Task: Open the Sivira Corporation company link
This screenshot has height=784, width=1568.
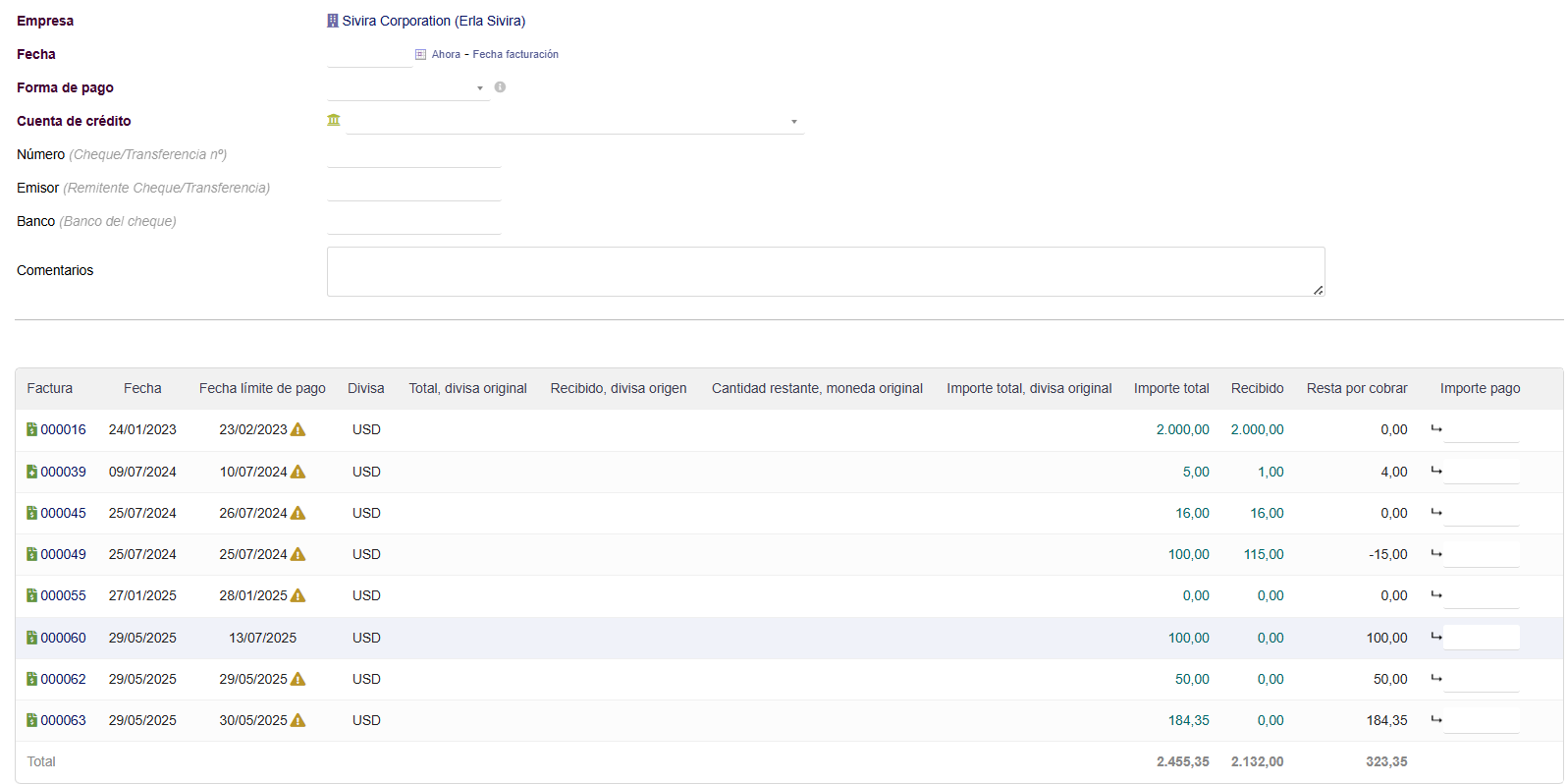Action: tap(433, 21)
